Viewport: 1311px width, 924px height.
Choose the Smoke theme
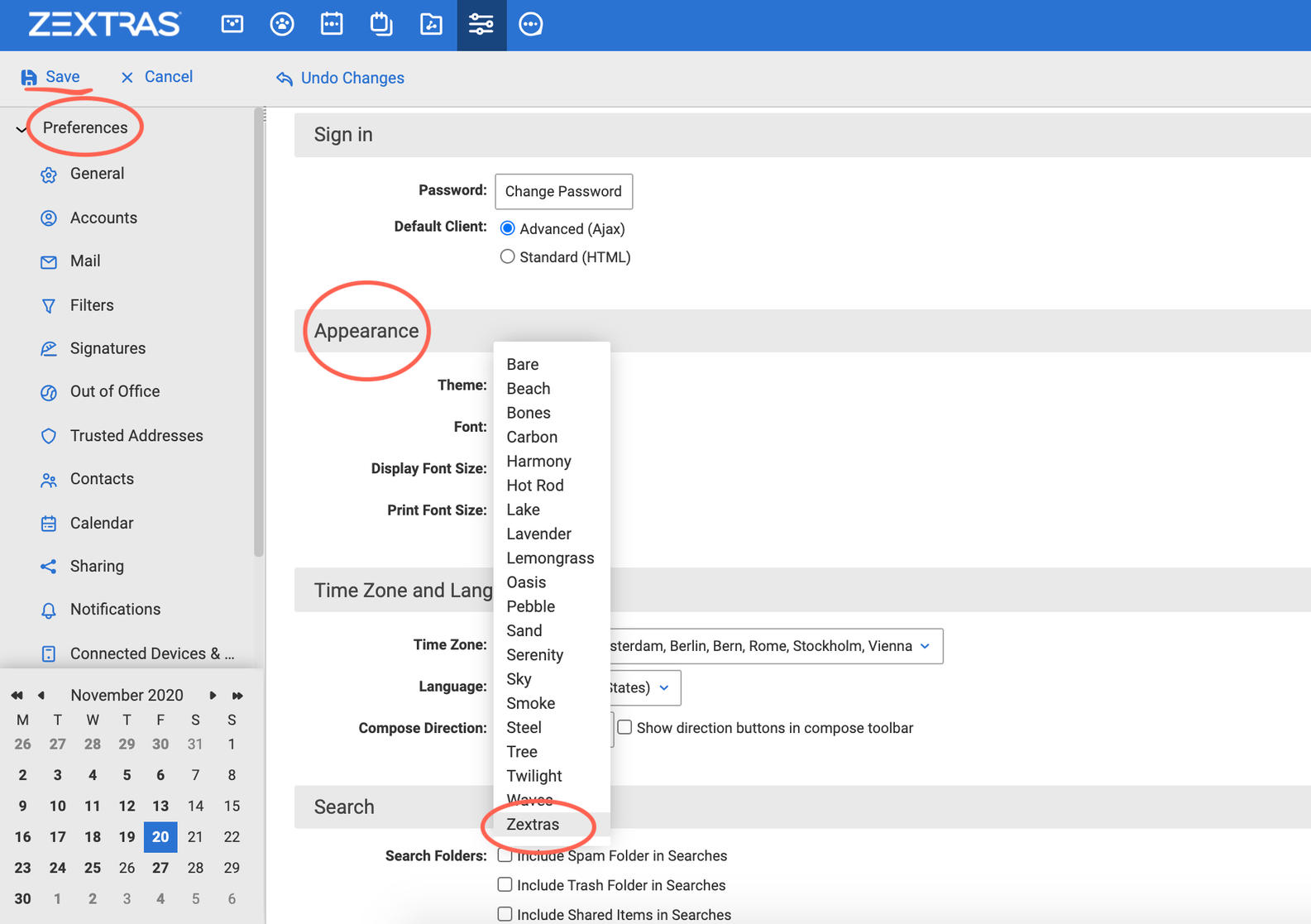tap(552, 703)
